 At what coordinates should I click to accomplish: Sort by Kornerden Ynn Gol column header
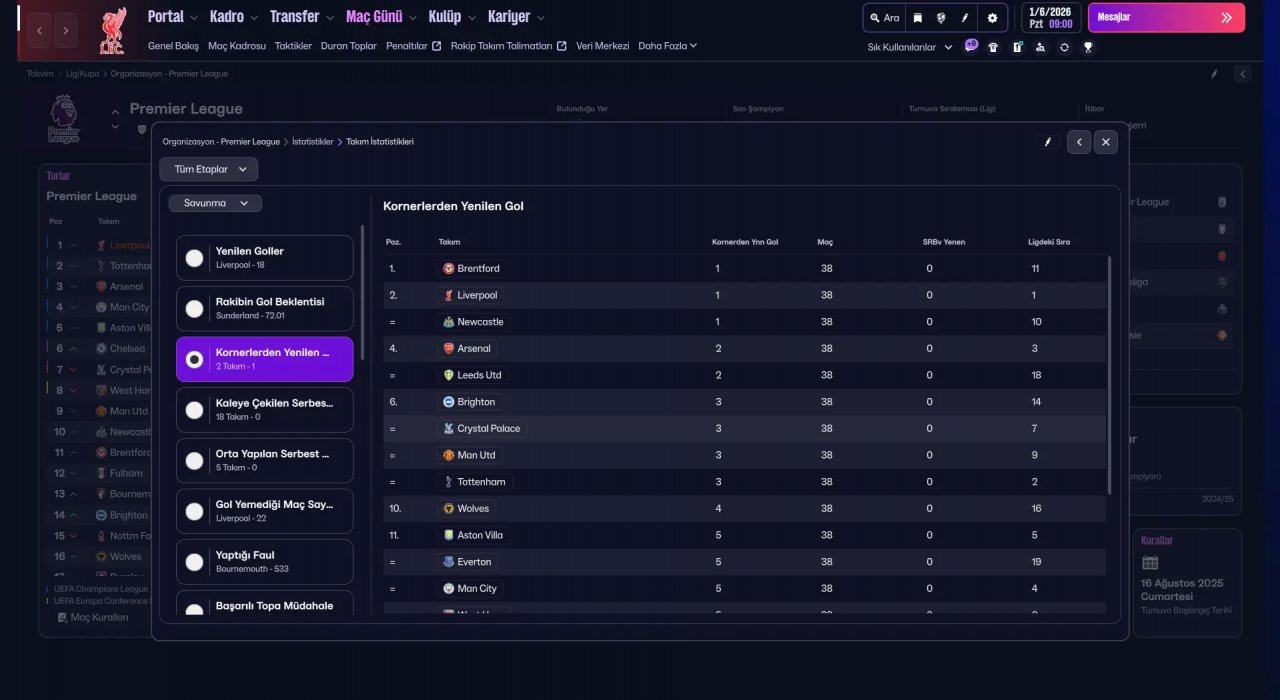pyautogui.click(x=745, y=242)
